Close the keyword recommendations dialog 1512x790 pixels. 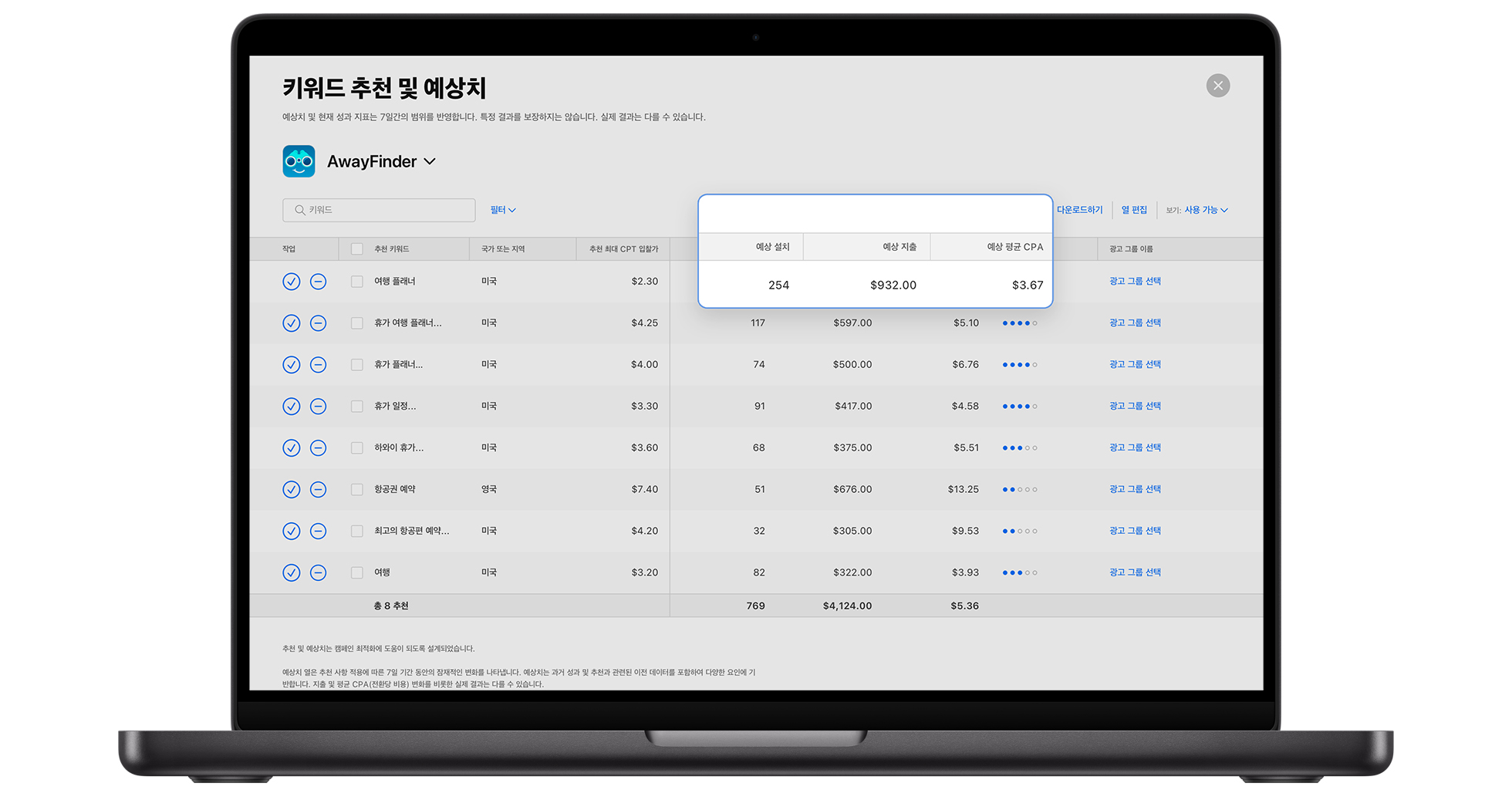1217,86
